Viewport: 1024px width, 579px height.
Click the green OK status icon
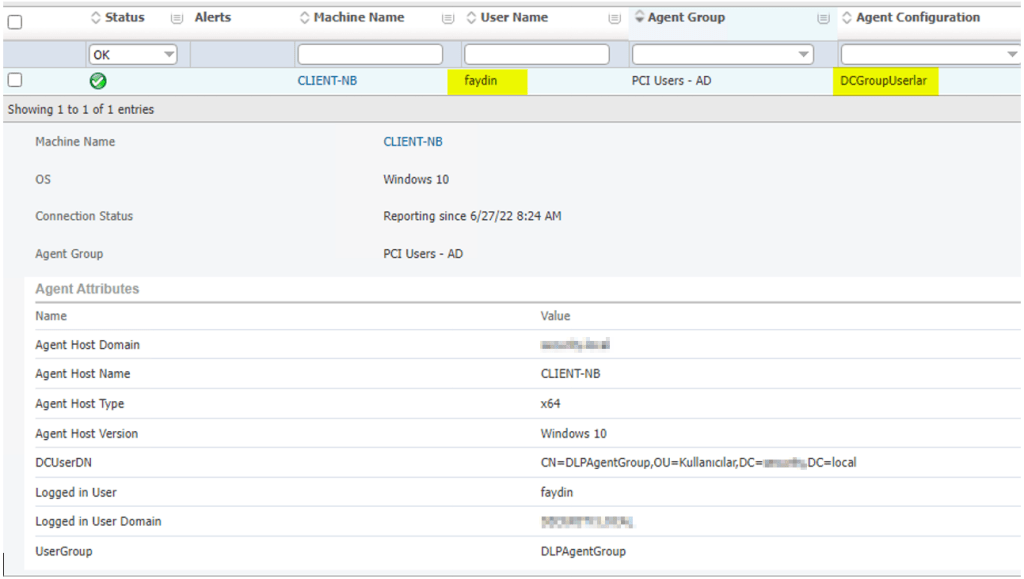[98, 81]
